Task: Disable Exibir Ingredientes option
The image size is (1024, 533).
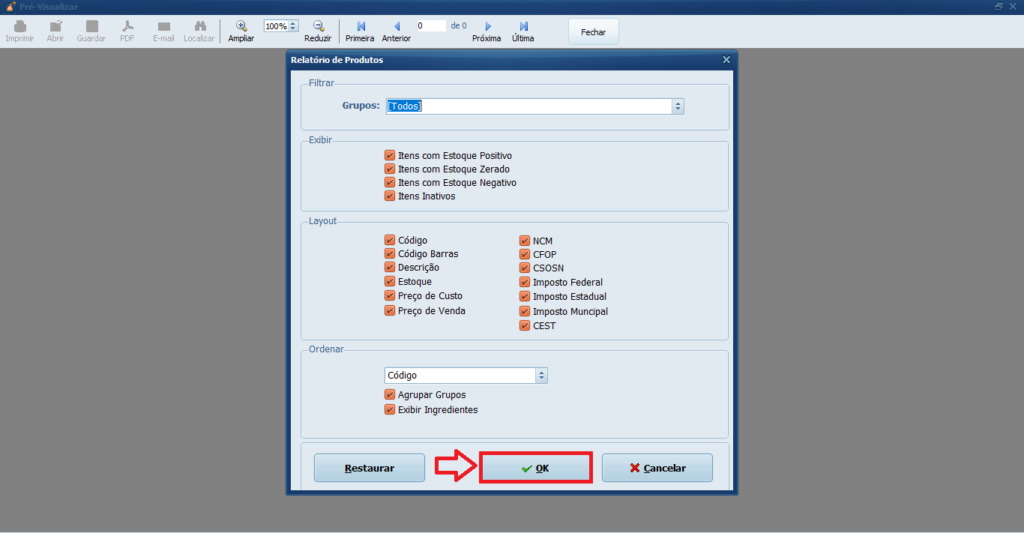Action: coord(390,410)
